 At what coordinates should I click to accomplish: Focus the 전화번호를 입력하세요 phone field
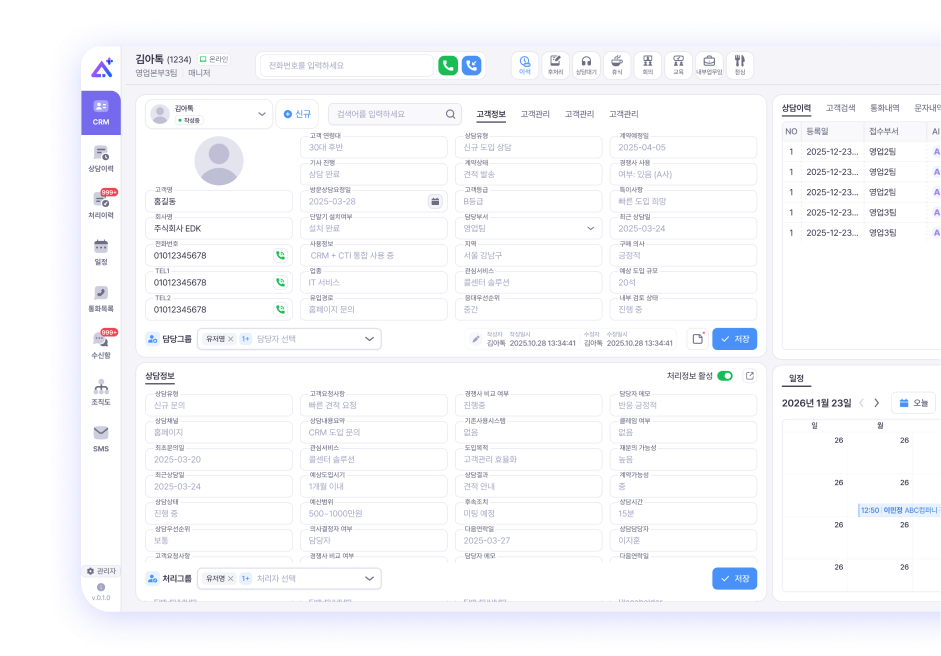[346, 65]
